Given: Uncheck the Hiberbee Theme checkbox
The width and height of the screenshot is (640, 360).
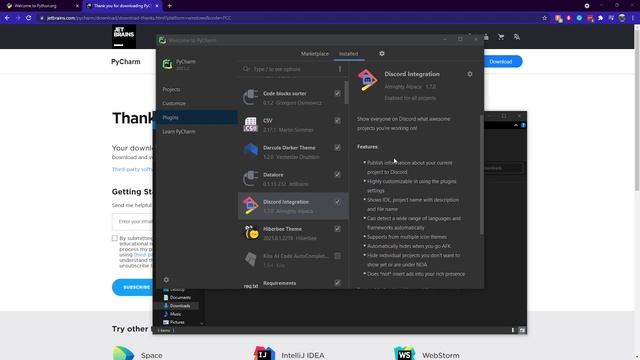Looking at the screenshot, I should pyautogui.click(x=338, y=229).
